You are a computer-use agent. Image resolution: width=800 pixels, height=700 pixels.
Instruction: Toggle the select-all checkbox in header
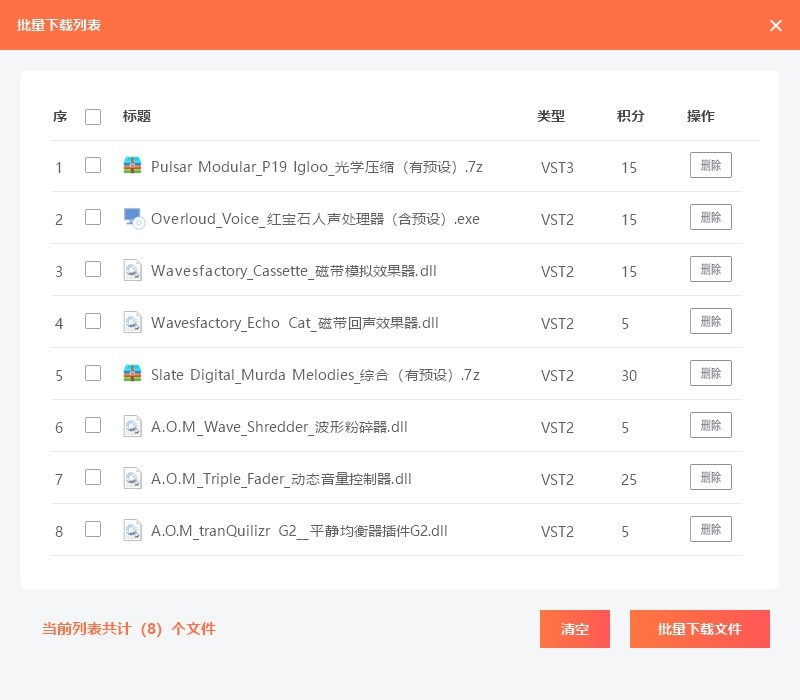coord(93,117)
